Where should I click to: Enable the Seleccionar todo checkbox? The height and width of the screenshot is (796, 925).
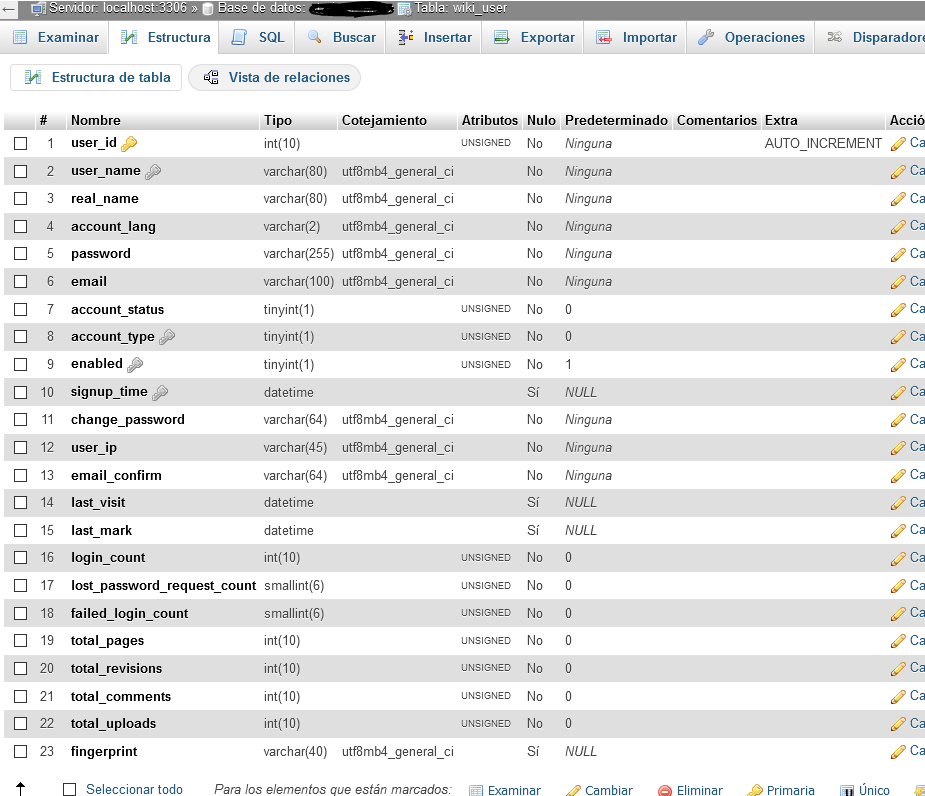click(70, 790)
